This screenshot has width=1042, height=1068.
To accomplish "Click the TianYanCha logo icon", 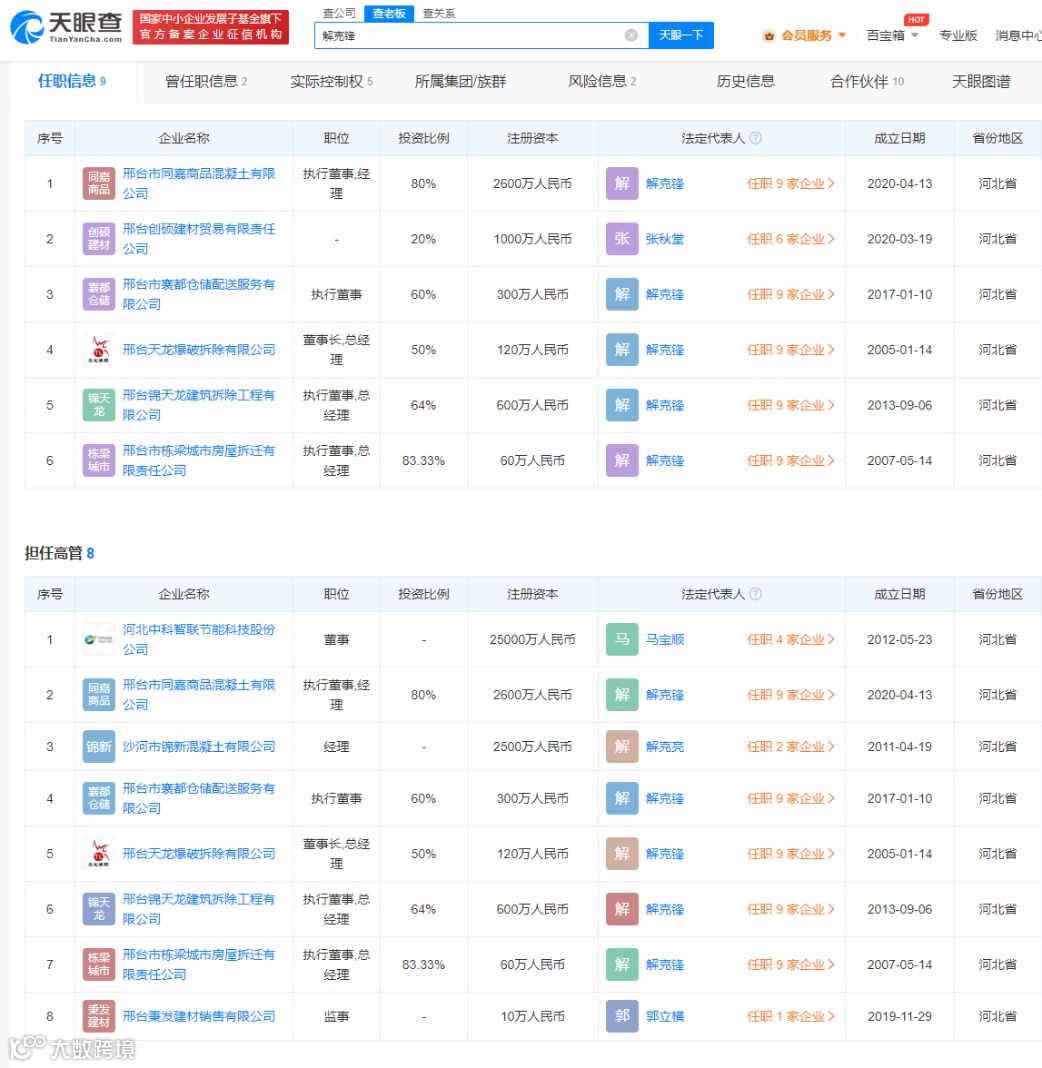I will (x=27, y=27).
